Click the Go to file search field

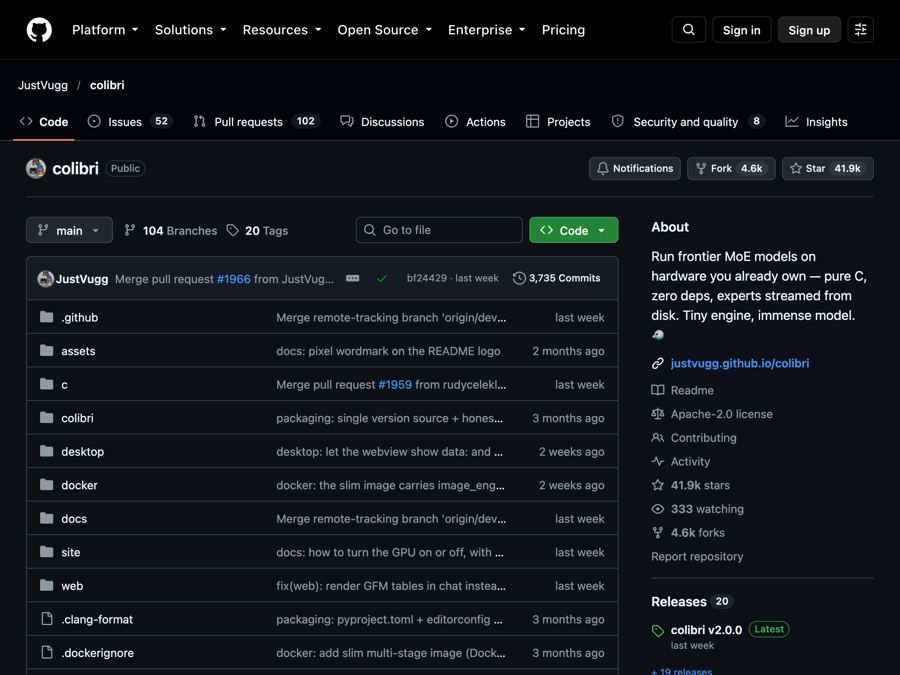pyautogui.click(x=439, y=230)
